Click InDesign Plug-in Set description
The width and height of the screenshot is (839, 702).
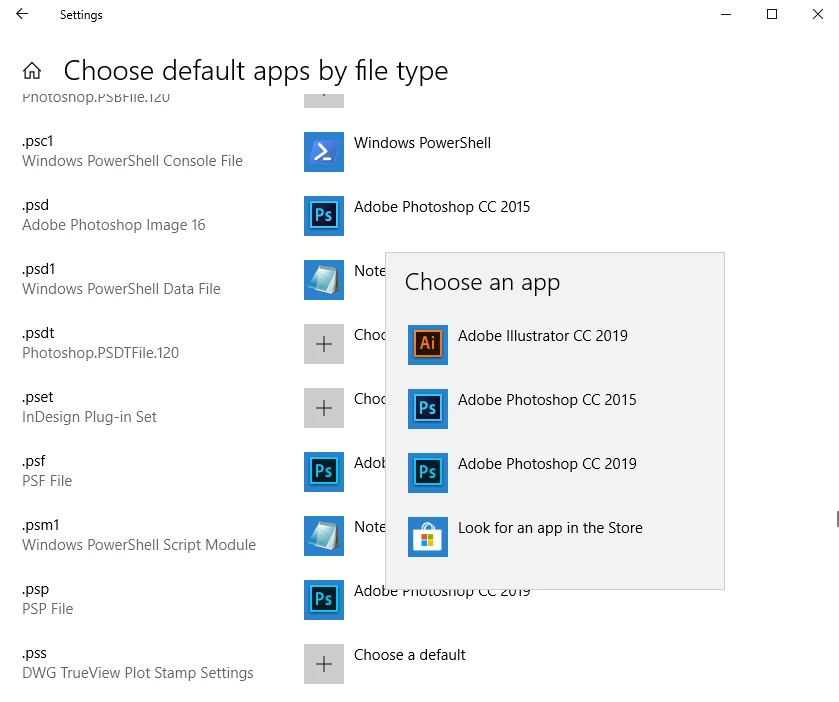[89, 417]
